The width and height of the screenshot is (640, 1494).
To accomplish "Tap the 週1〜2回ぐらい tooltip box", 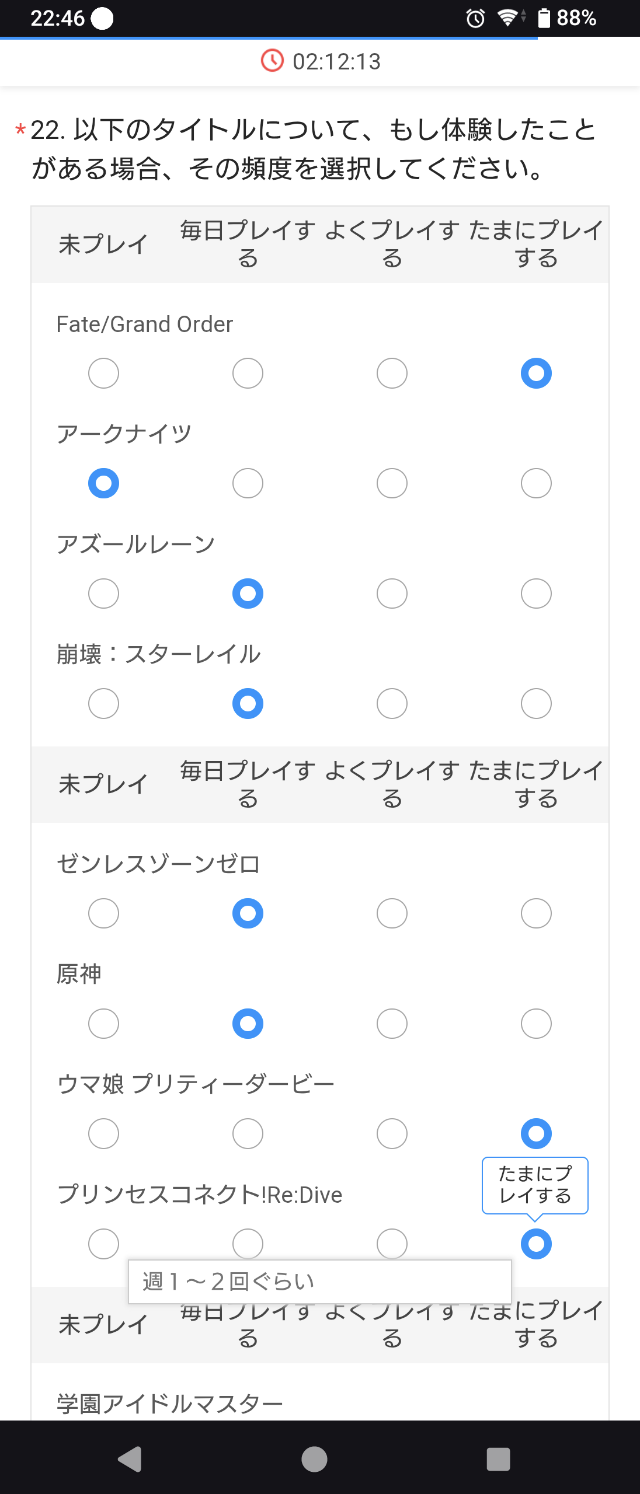I will coord(320,1282).
